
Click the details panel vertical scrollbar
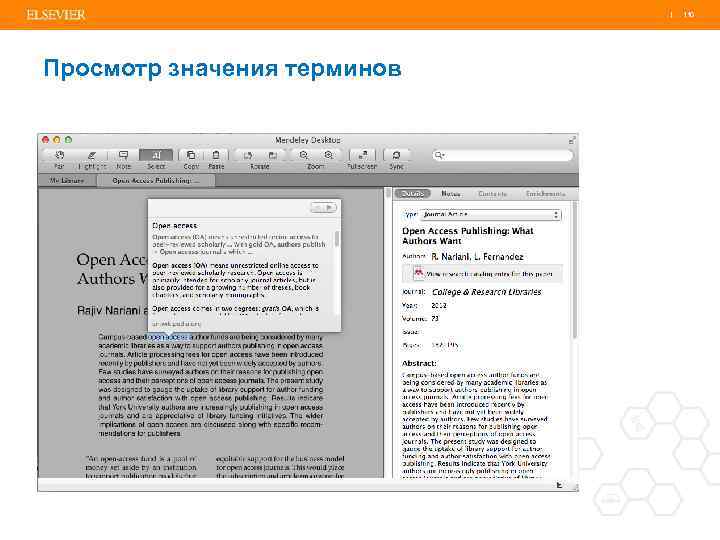coord(574,271)
